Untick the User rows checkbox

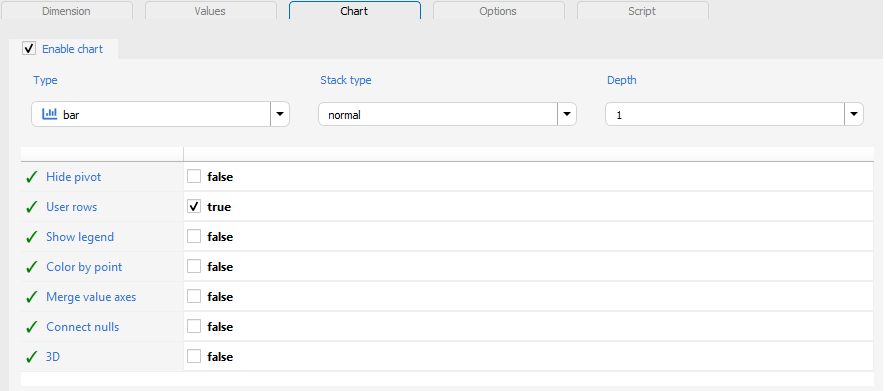point(194,206)
